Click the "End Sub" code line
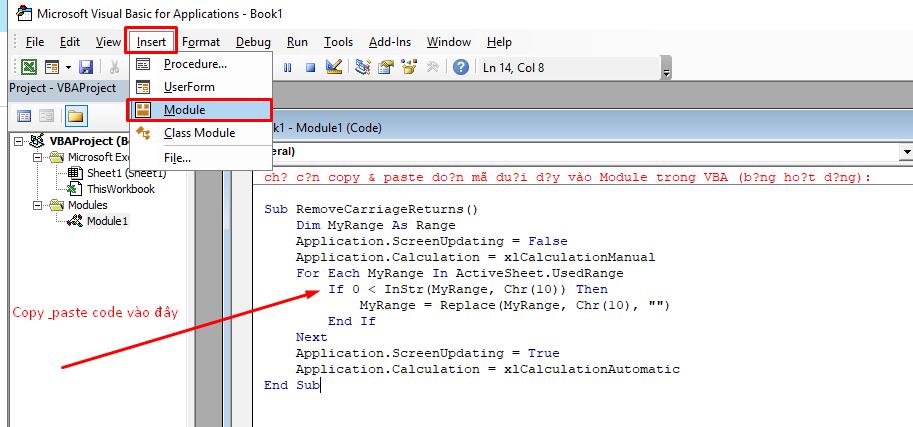The height and width of the screenshot is (427, 913). [x=292, y=385]
